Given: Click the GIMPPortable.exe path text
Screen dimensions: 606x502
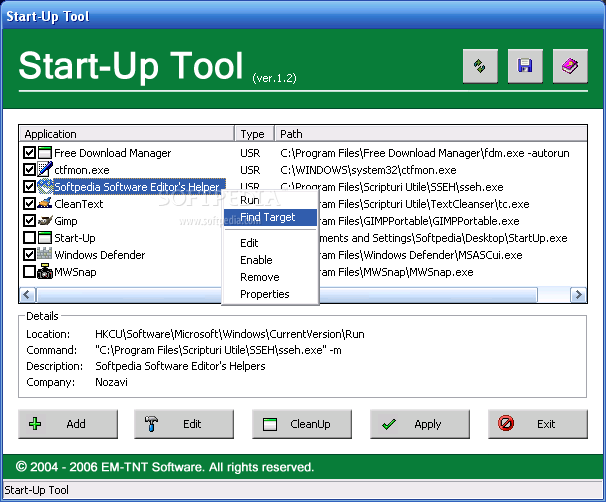Looking at the screenshot, I should 419,221.
